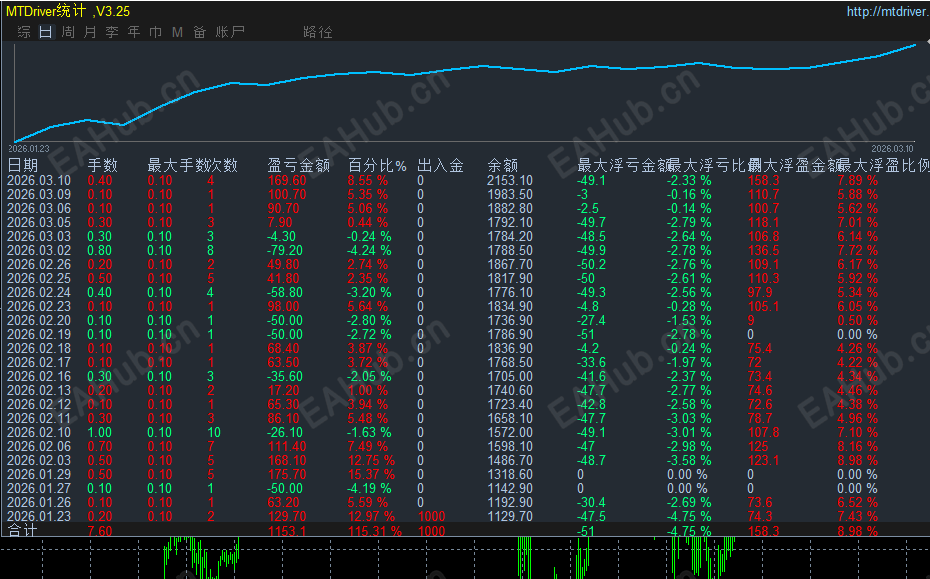This screenshot has height=579, width=930.
Task: Click the 15.37 % percentage cell
Action: (371, 475)
